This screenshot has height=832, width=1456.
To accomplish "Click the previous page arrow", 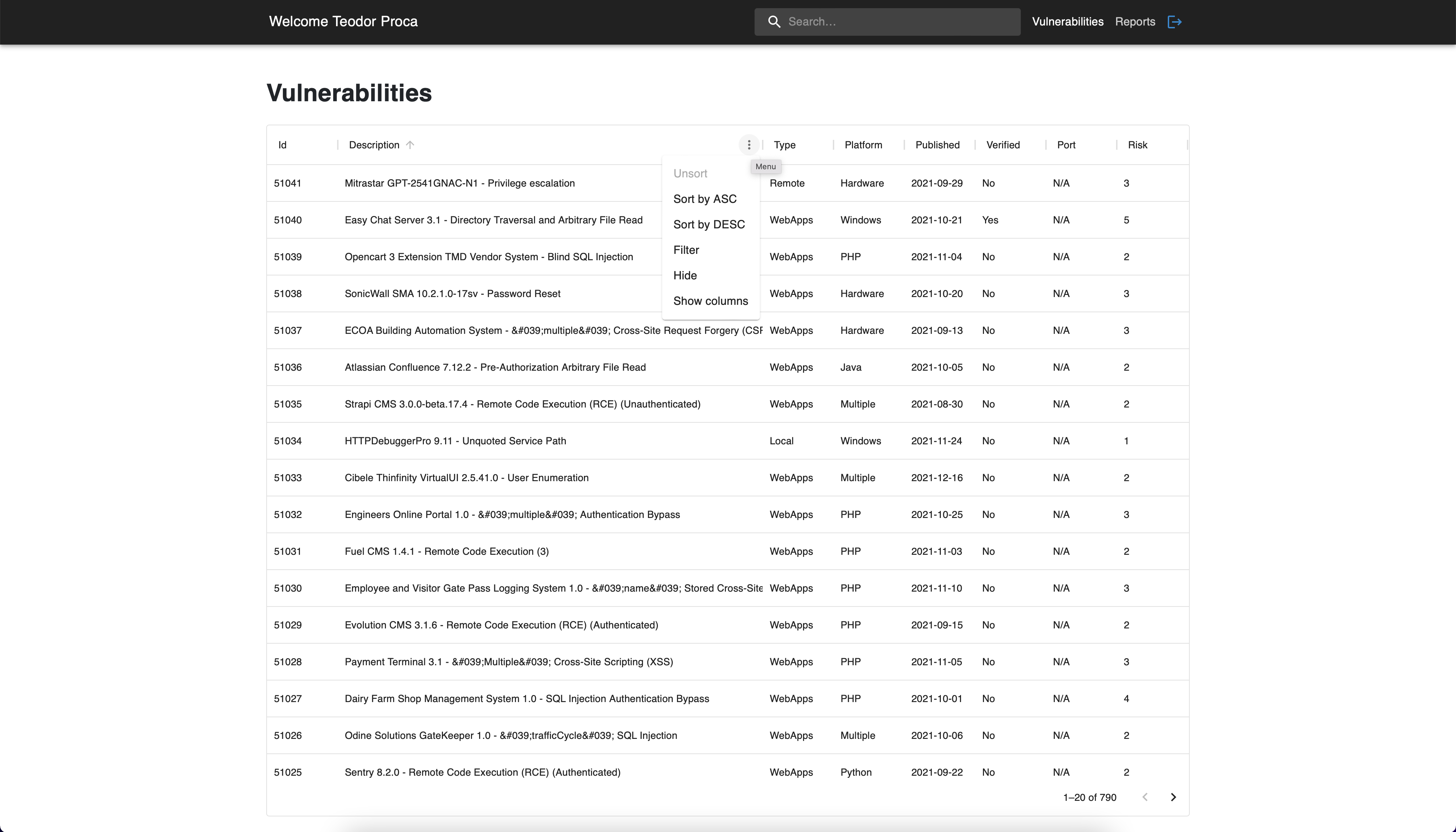I will point(1144,797).
